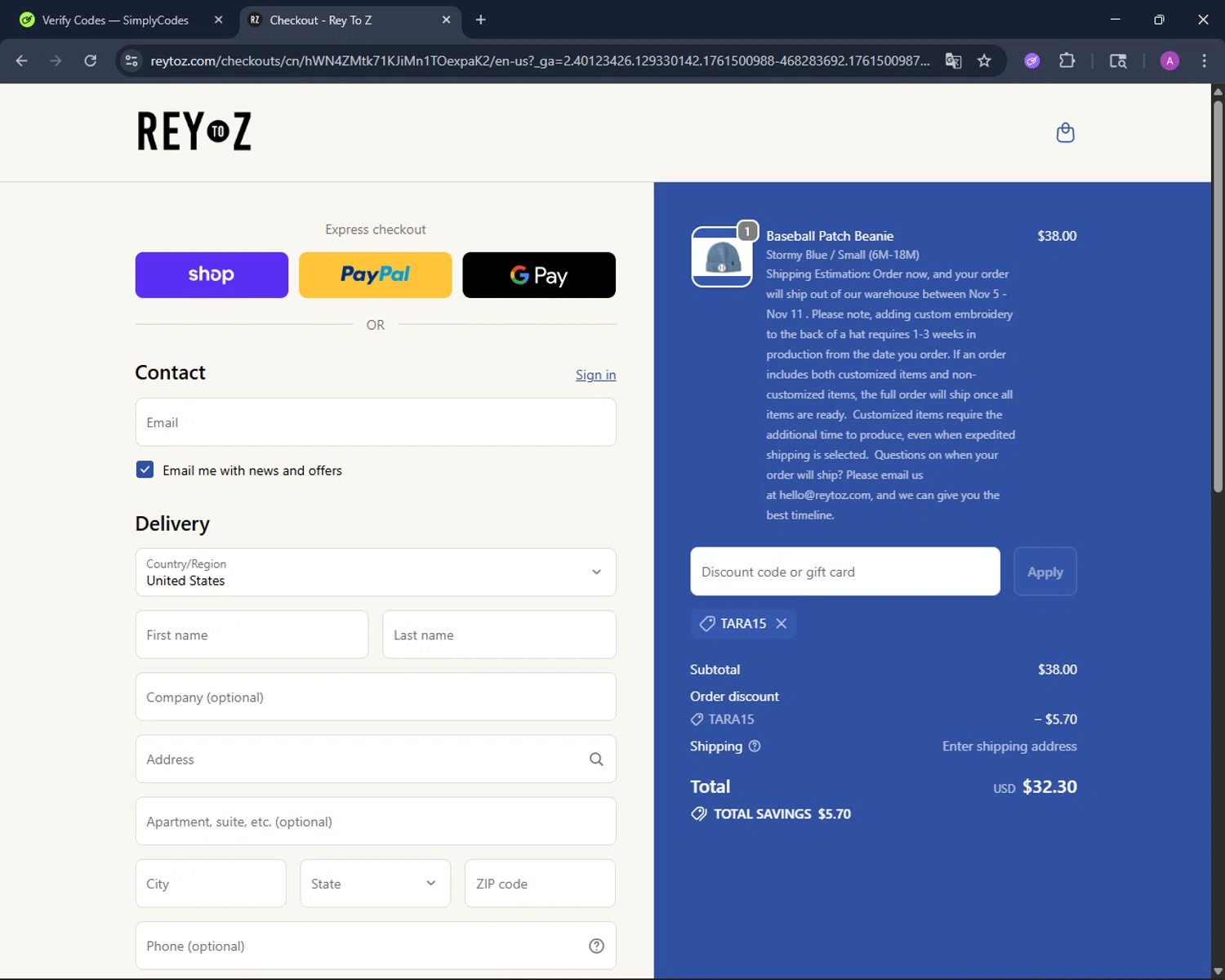This screenshot has width=1225, height=980.
Task: Go back to the previous page
Action: click(22, 60)
